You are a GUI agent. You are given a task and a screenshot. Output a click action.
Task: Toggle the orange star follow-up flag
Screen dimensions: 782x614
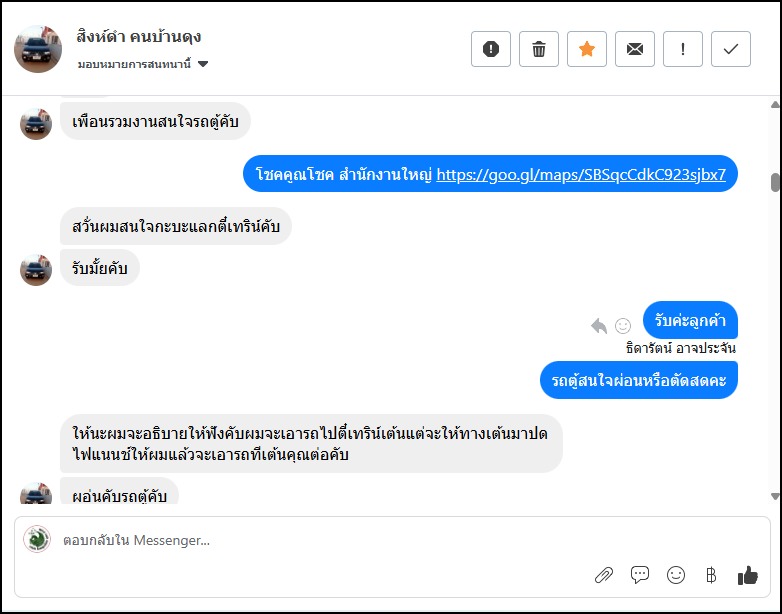[587, 49]
